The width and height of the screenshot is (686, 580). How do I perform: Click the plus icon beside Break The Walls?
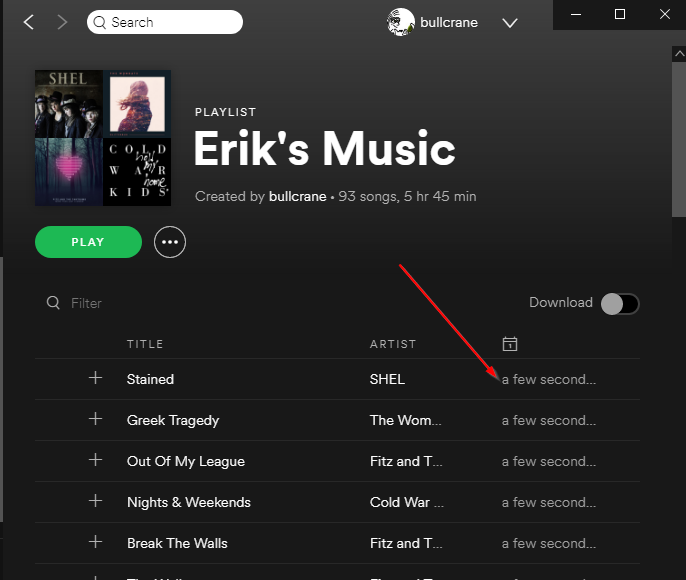[95, 542]
